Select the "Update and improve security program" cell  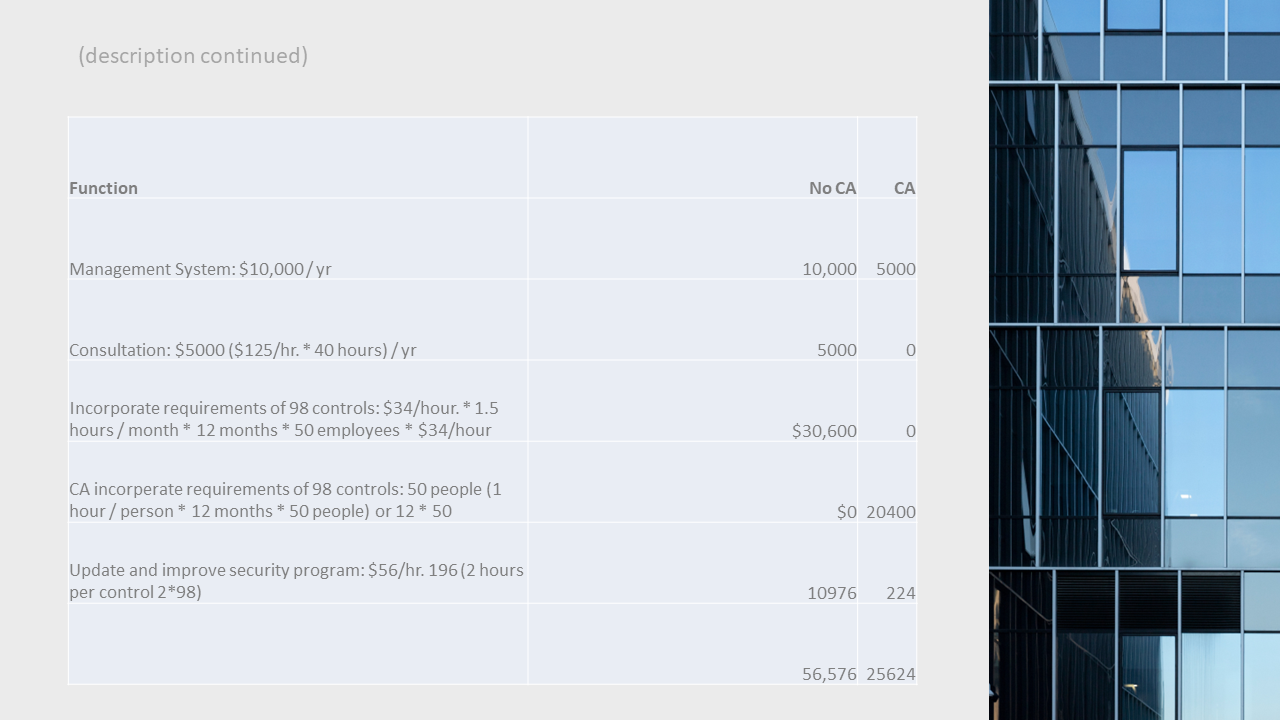pos(296,581)
